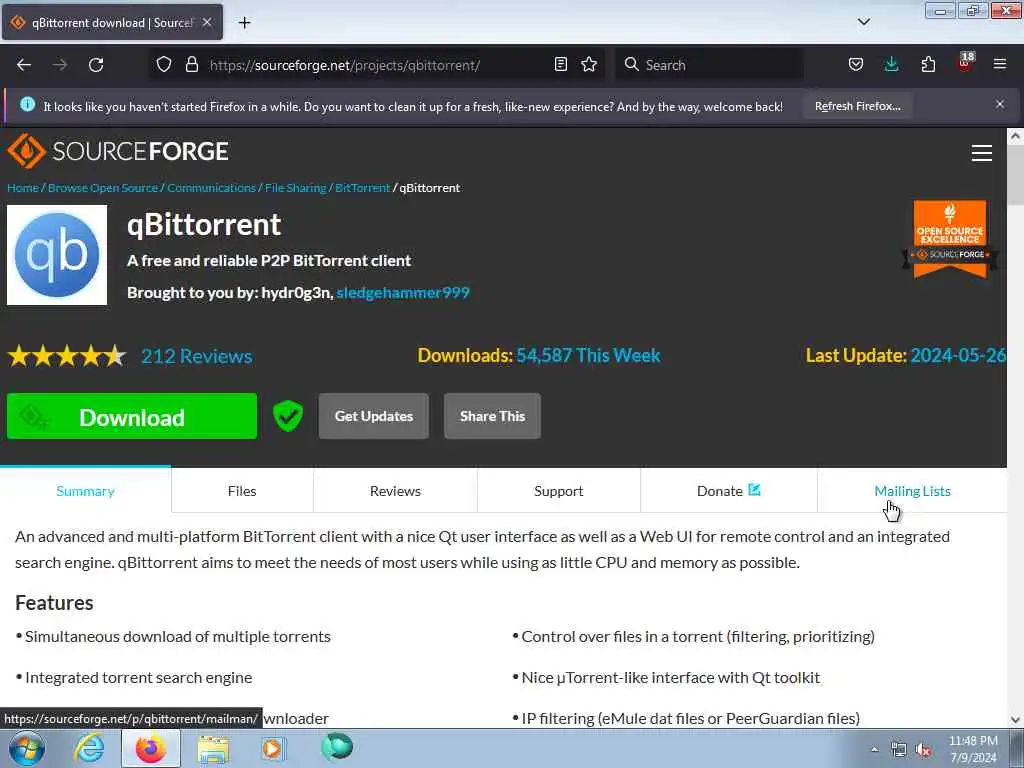The width and height of the screenshot is (1024, 768).
Task: Open sledgehammer999 profile link
Action: (x=403, y=293)
